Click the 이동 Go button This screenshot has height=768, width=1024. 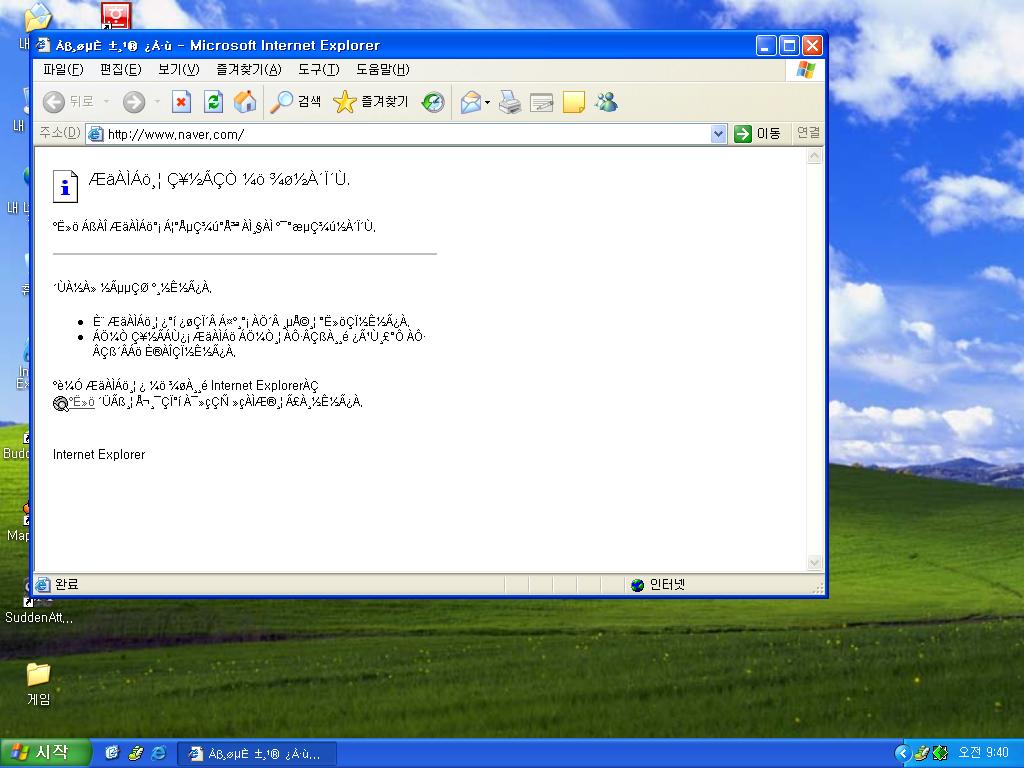pyautogui.click(x=758, y=134)
